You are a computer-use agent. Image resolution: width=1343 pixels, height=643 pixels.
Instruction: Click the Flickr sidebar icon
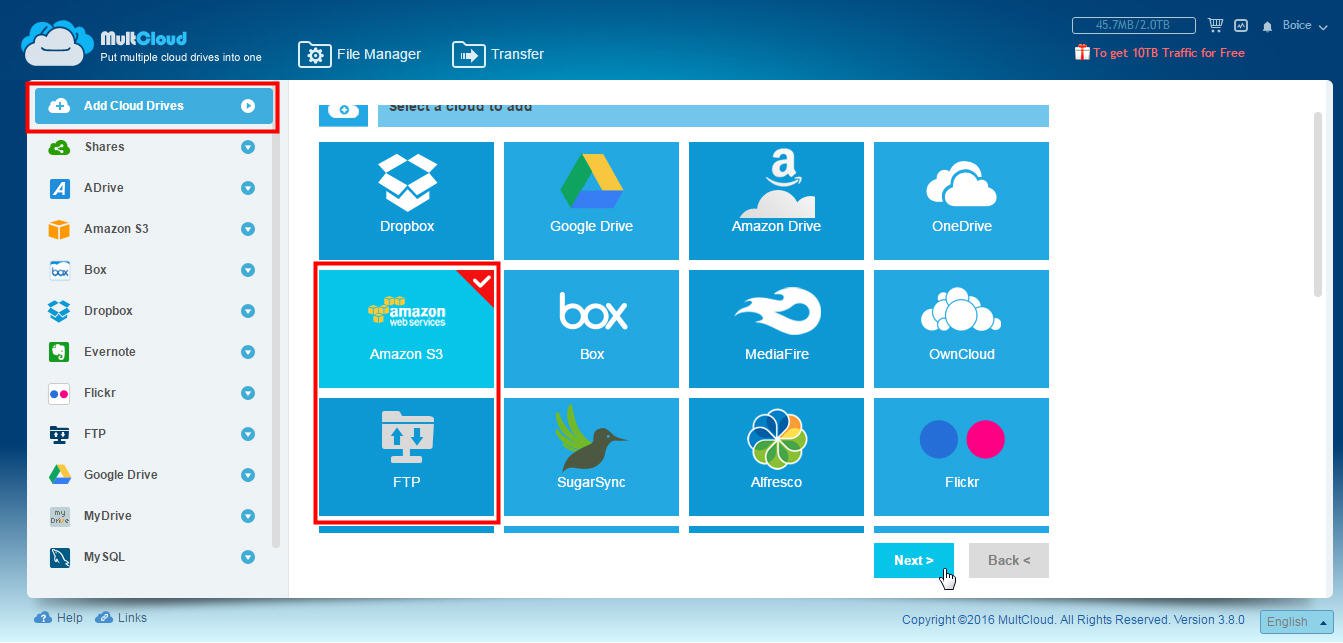[59, 393]
